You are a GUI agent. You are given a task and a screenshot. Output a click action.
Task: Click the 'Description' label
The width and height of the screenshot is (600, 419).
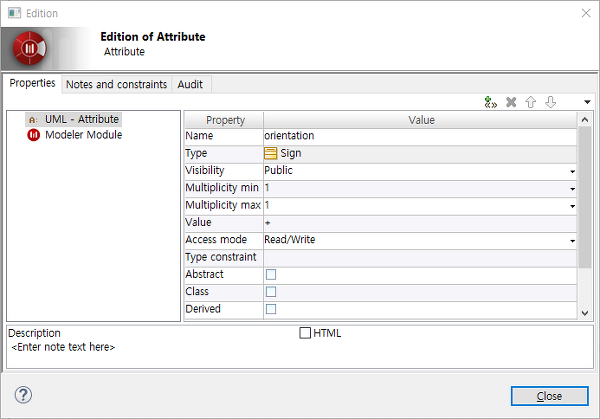pyautogui.click(x=34, y=333)
